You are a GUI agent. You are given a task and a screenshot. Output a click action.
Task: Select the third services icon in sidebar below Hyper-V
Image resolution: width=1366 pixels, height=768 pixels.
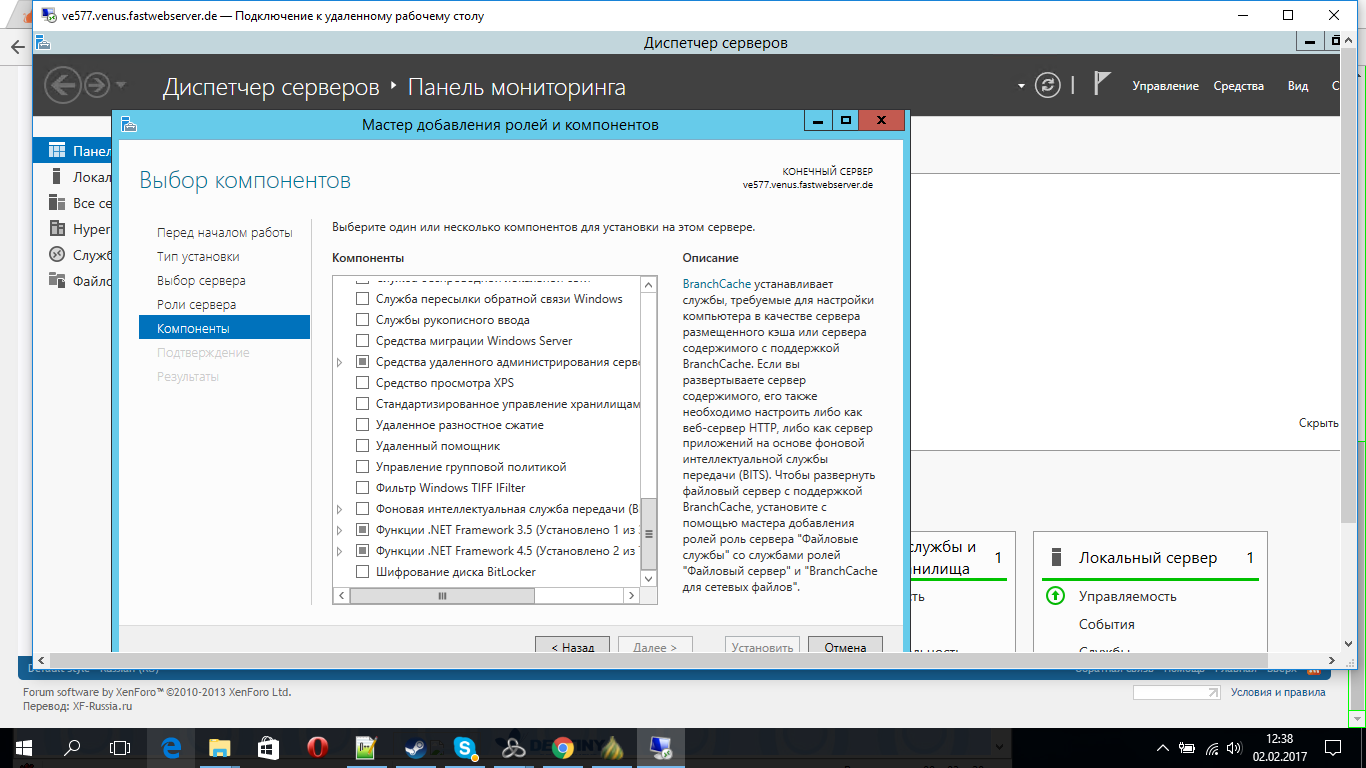pyautogui.click(x=56, y=255)
